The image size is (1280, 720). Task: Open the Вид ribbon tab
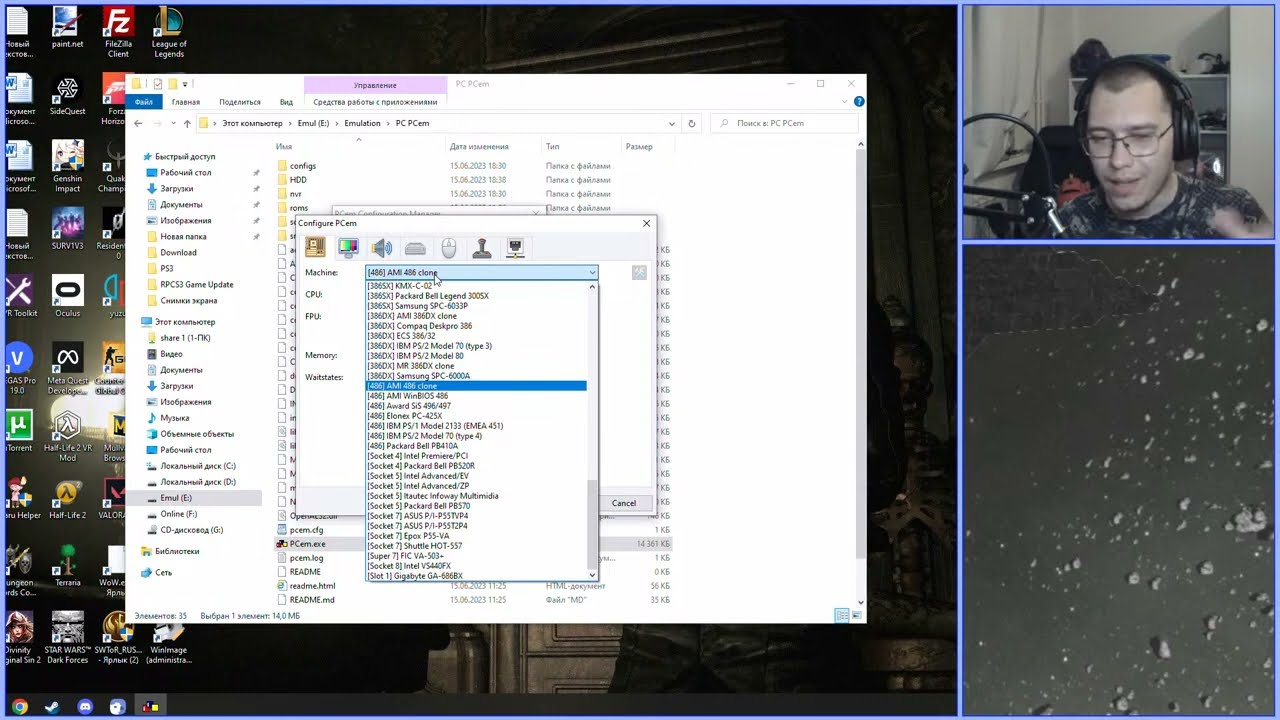(286, 102)
